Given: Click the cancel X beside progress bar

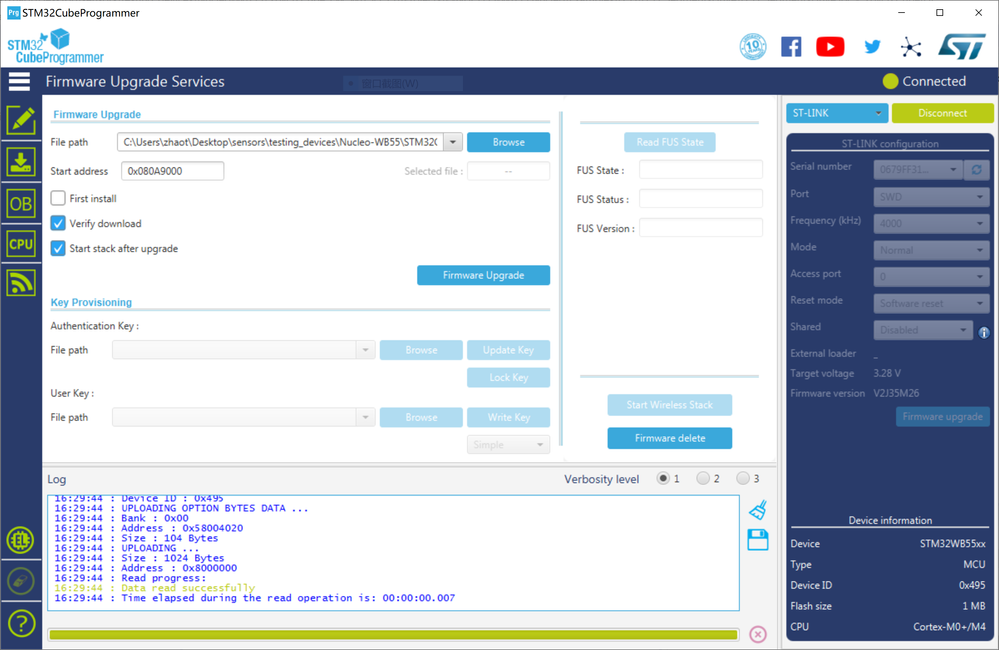Looking at the screenshot, I should (758, 634).
